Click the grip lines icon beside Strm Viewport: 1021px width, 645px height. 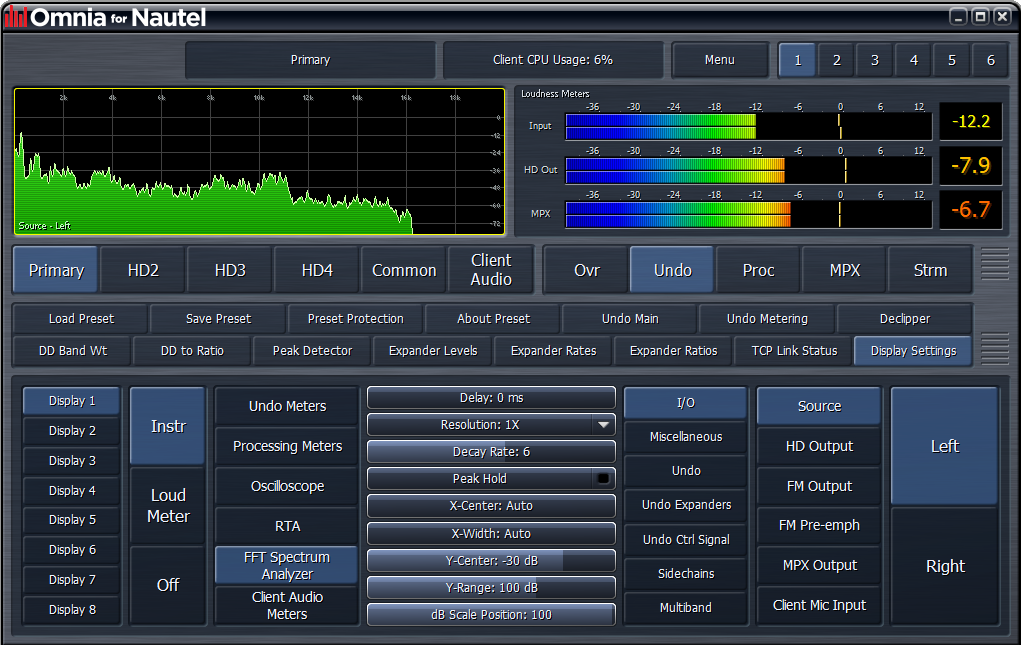coord(994,265)
